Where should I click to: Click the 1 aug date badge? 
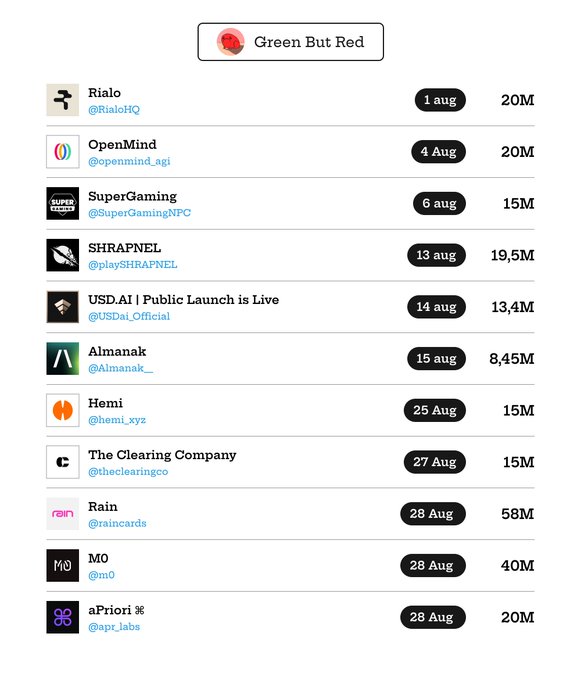[x=440, y=100]
